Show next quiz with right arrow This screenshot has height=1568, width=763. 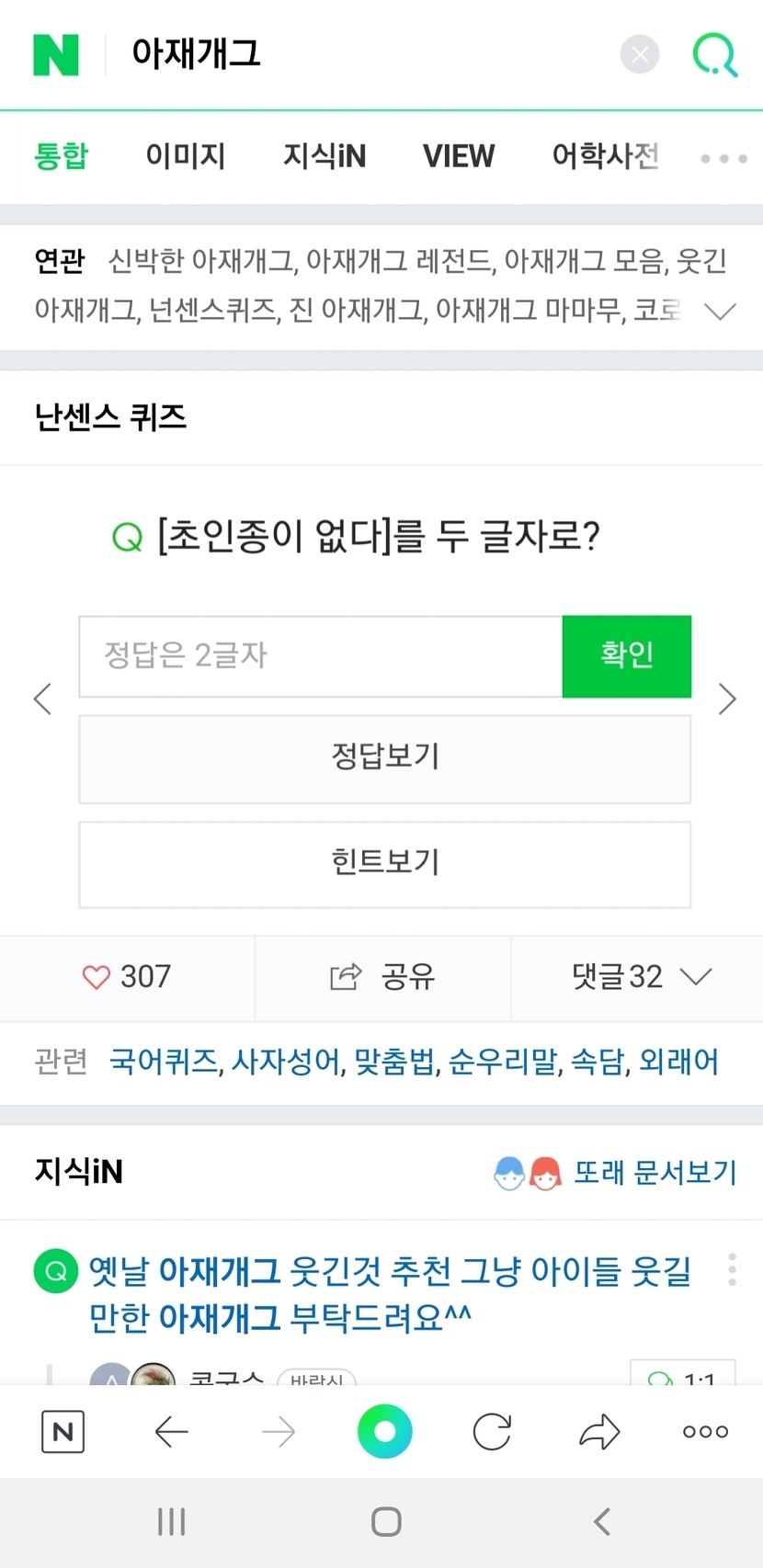click(727, 699)
